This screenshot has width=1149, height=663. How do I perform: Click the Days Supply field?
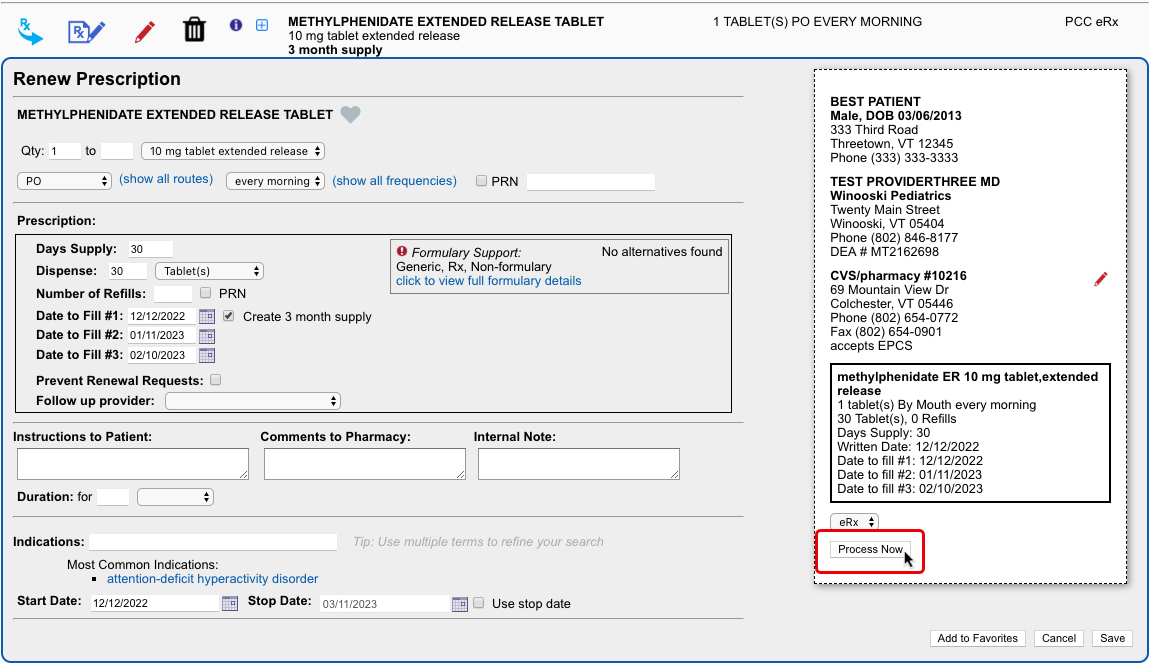tap(150, 249)
